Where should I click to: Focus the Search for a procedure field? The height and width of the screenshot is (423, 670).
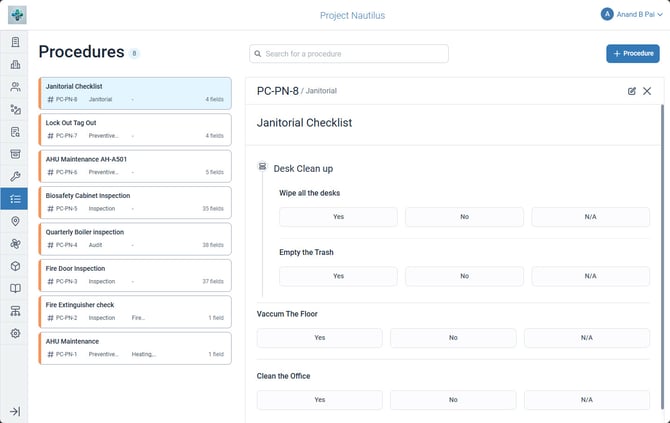point(349,54)
